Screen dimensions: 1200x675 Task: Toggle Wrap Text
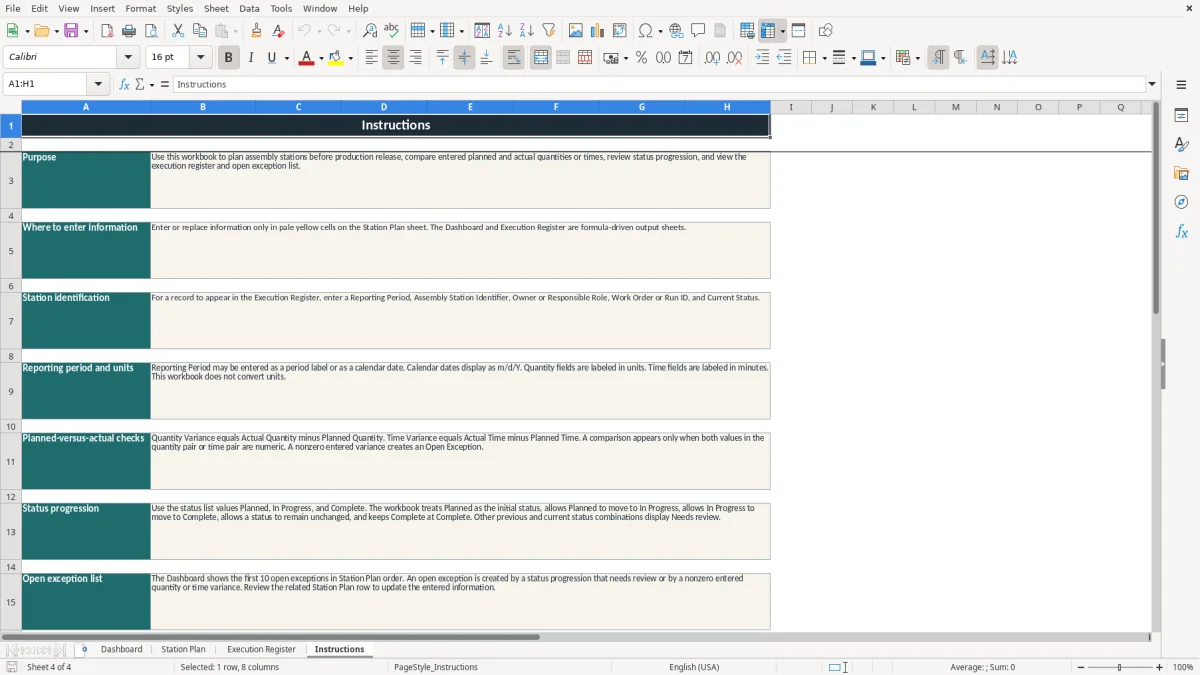click(x=514, y=58)
